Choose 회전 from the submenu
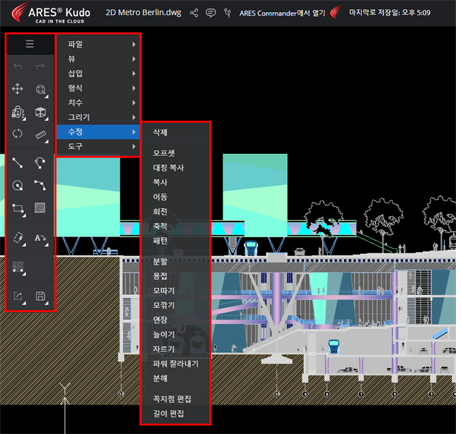The width and height of the screenshot is (462, 434). point(176,212)
